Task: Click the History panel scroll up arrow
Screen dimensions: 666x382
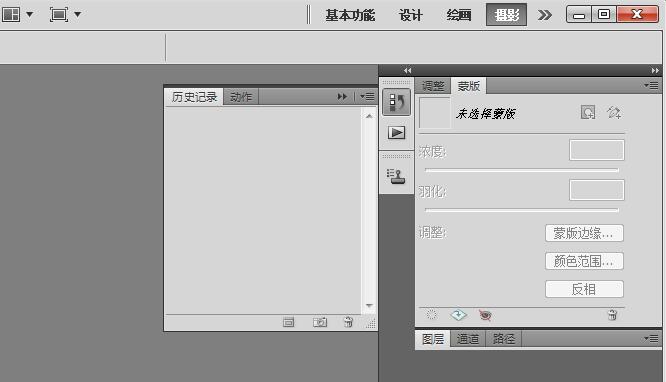Action: [x=369, y=116]
